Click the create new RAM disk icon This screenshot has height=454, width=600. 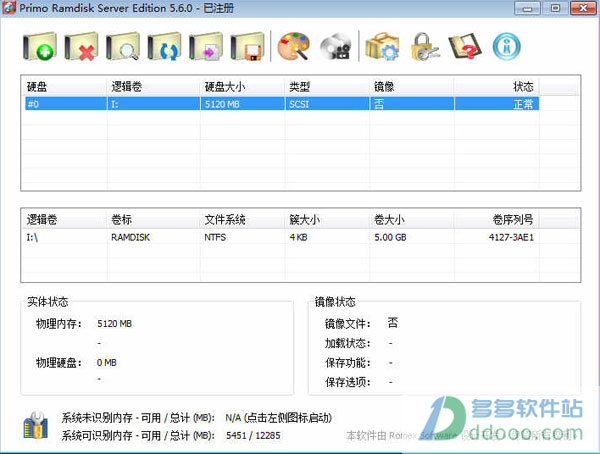click(x=39, y=46)
